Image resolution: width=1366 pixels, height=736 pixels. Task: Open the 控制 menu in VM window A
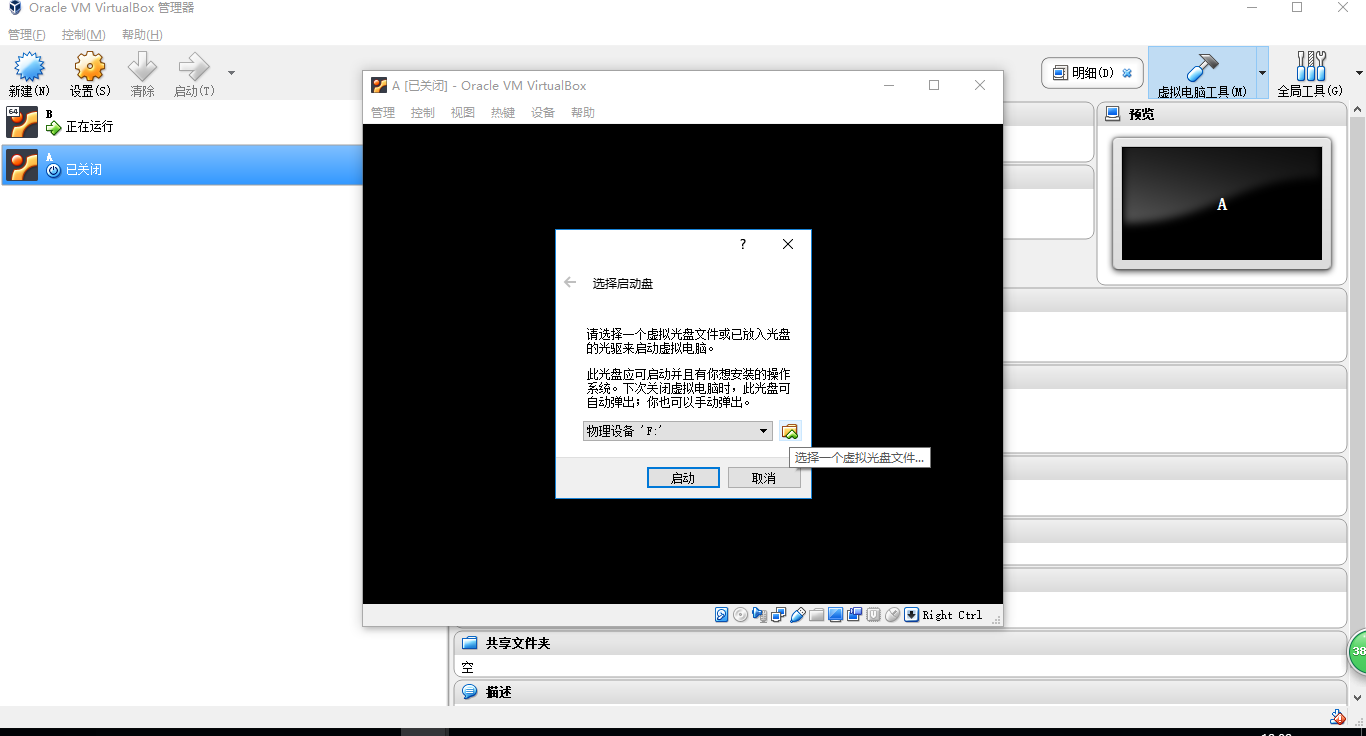pyautogui.click(x=423, y=113)
